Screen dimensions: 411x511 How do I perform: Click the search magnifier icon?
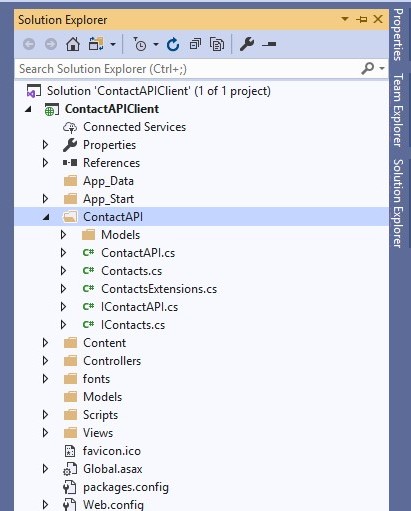(x=368, y=68)
